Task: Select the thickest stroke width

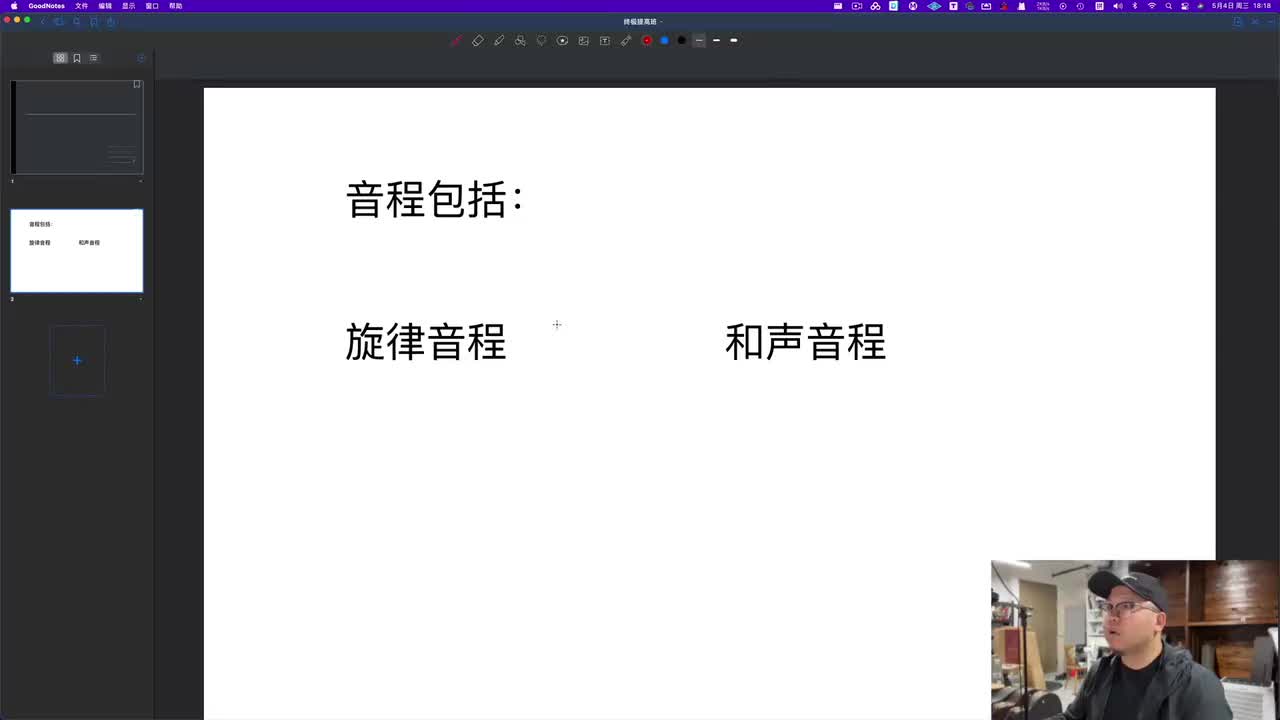Action: (x=733, y=41)
